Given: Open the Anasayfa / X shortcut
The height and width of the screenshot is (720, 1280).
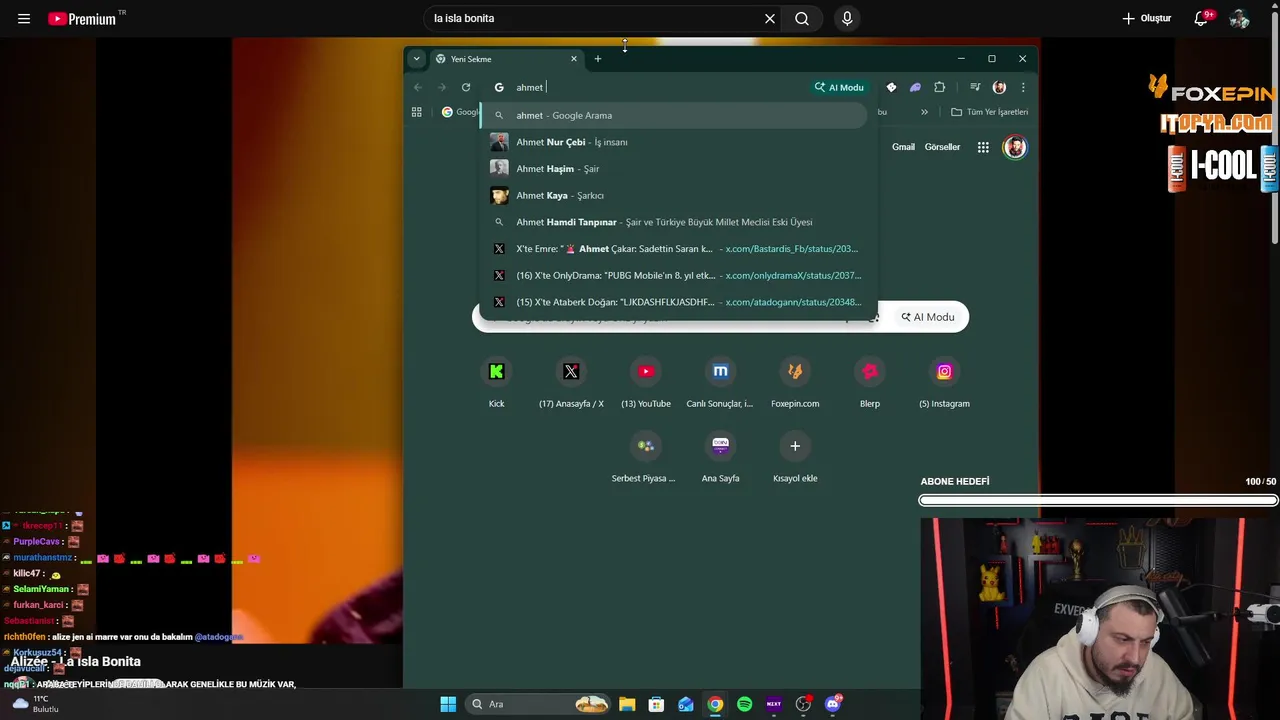Looking at the screenshot, I should click(x=571, y=383).
